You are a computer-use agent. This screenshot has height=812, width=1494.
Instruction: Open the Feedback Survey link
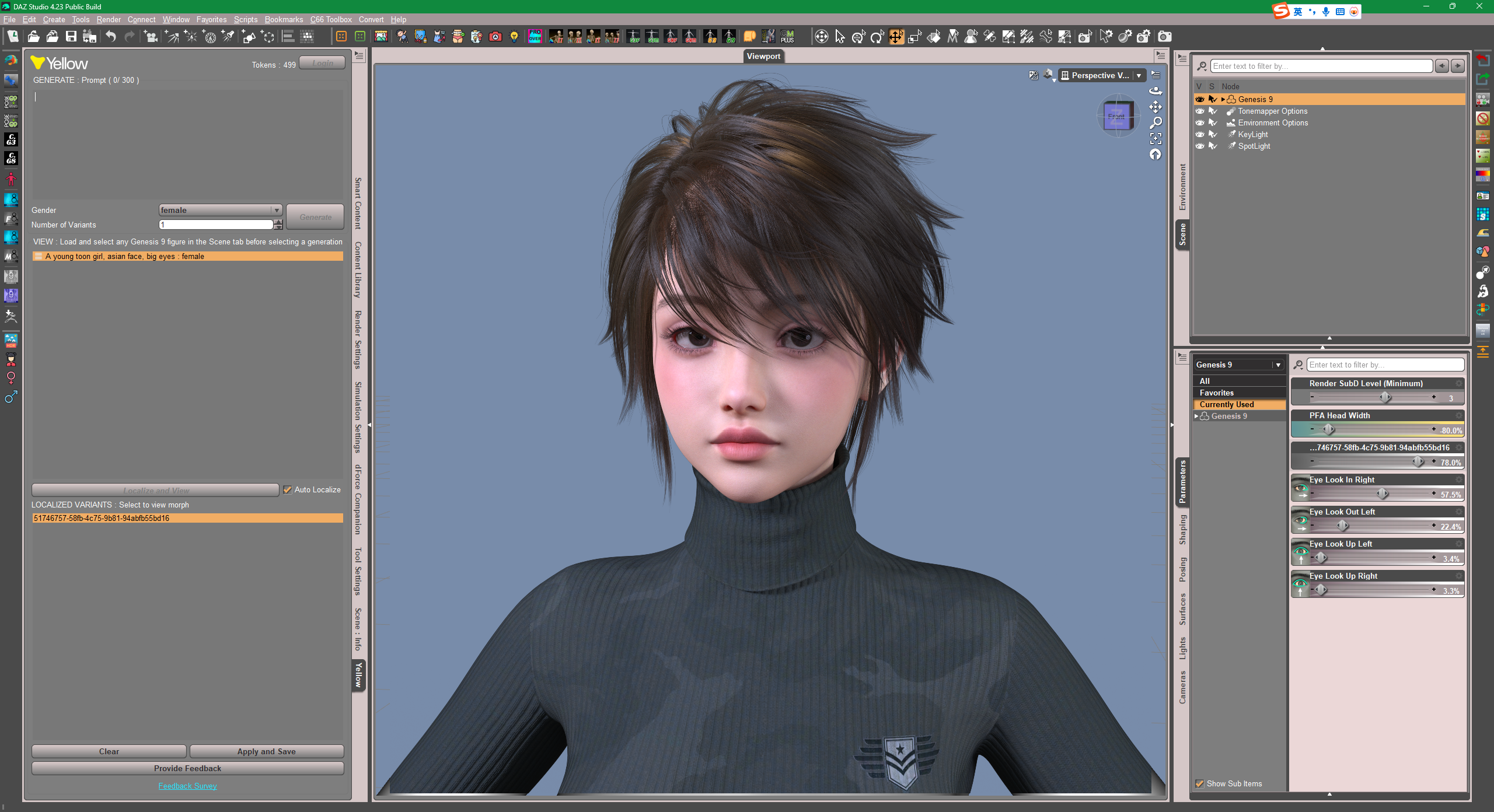187,786
